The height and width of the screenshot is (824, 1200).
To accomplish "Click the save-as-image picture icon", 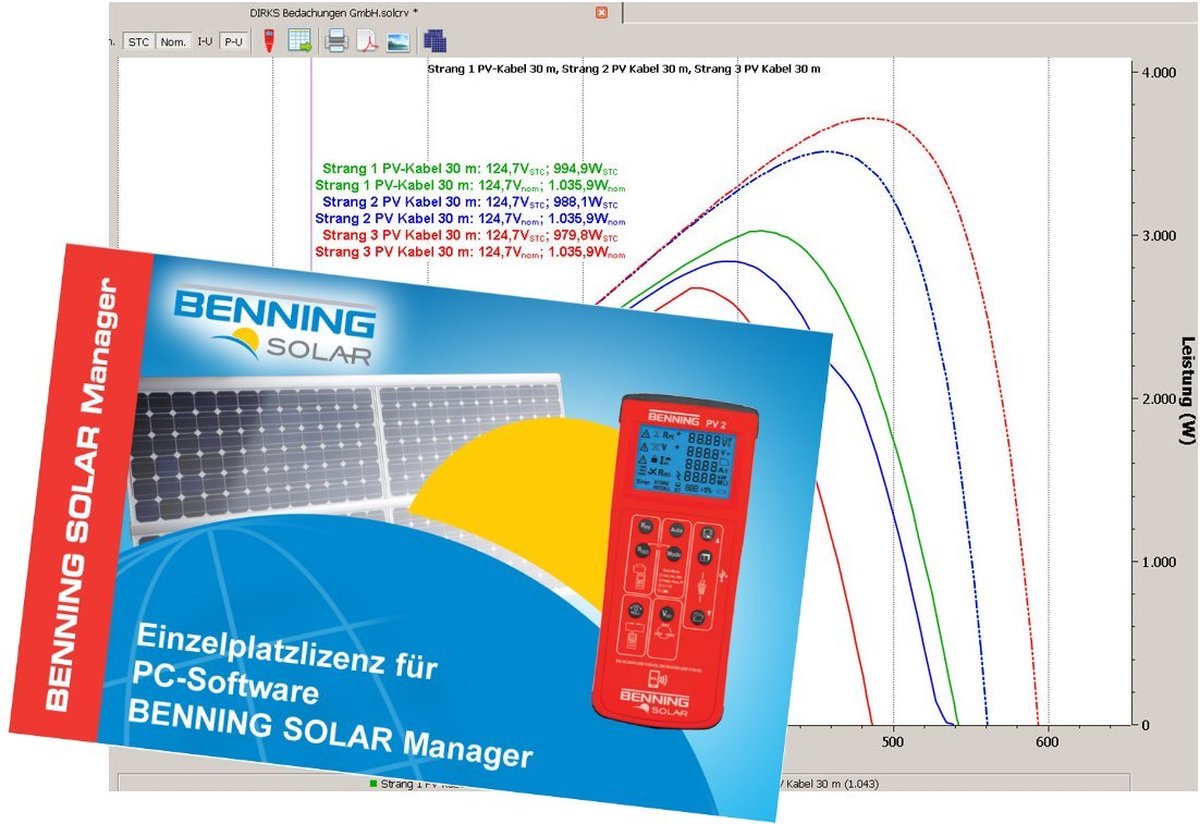I will [397, 42].
